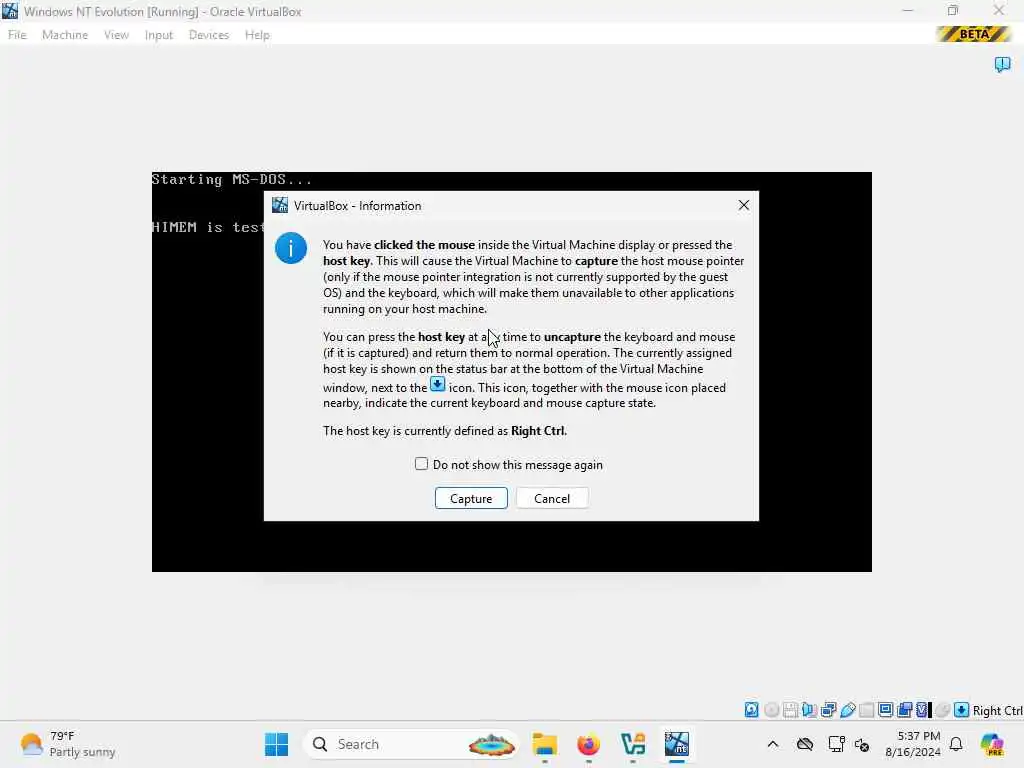1024x768 pixels.
Task: Click the Right Ctrl host key label
Action: pyautogui.click(x=997, y=711)
